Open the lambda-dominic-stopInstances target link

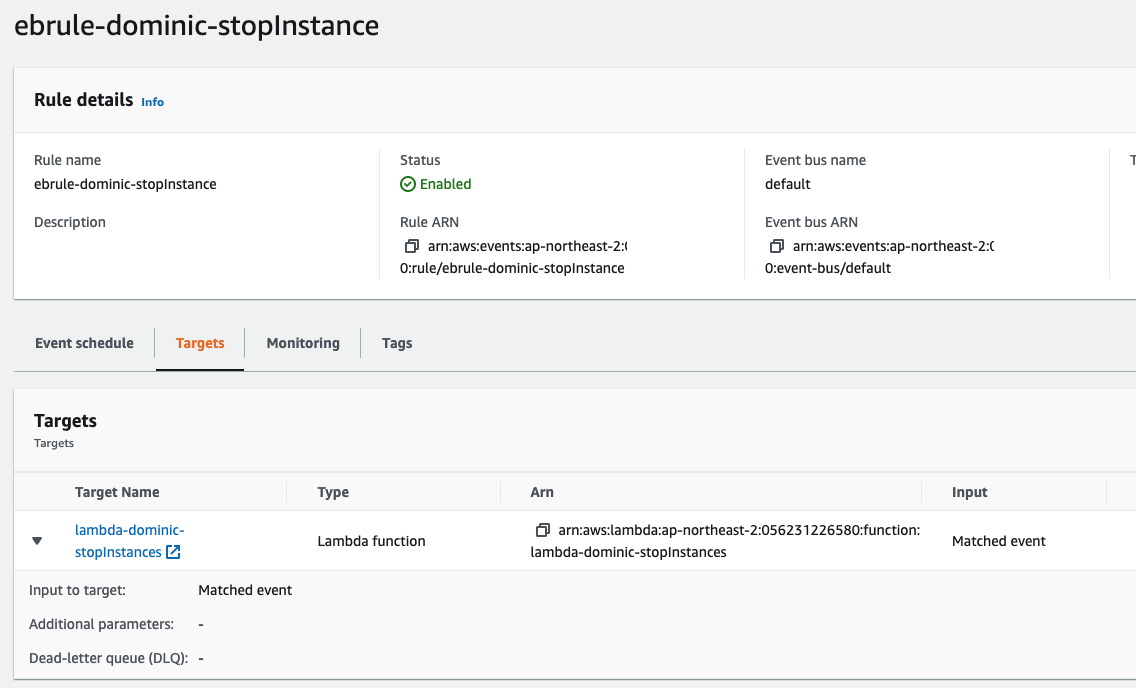(x=129, y=530)
